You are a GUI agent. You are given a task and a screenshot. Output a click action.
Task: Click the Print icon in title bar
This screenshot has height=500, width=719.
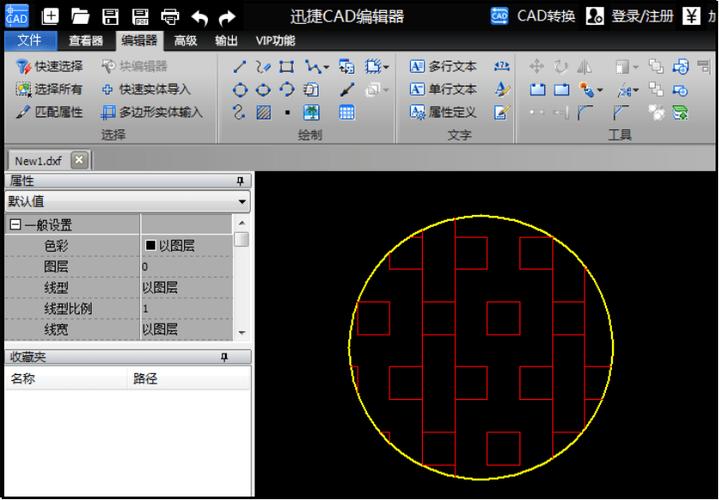[170, 16]
